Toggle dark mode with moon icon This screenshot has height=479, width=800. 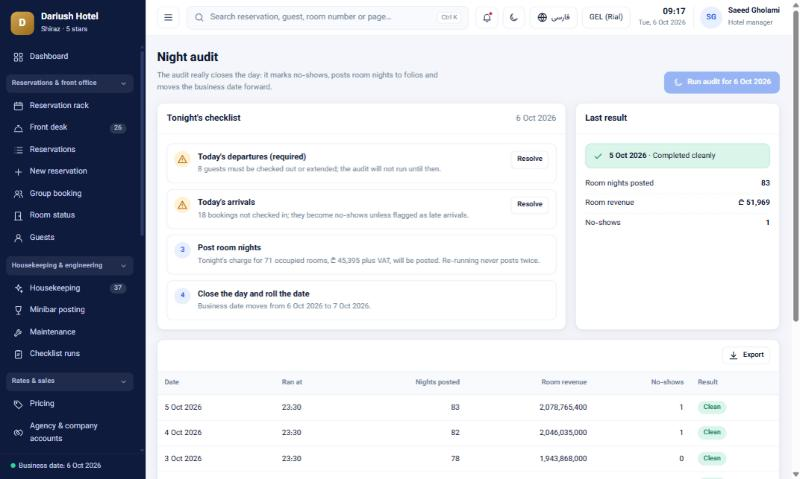coord(513,17)
